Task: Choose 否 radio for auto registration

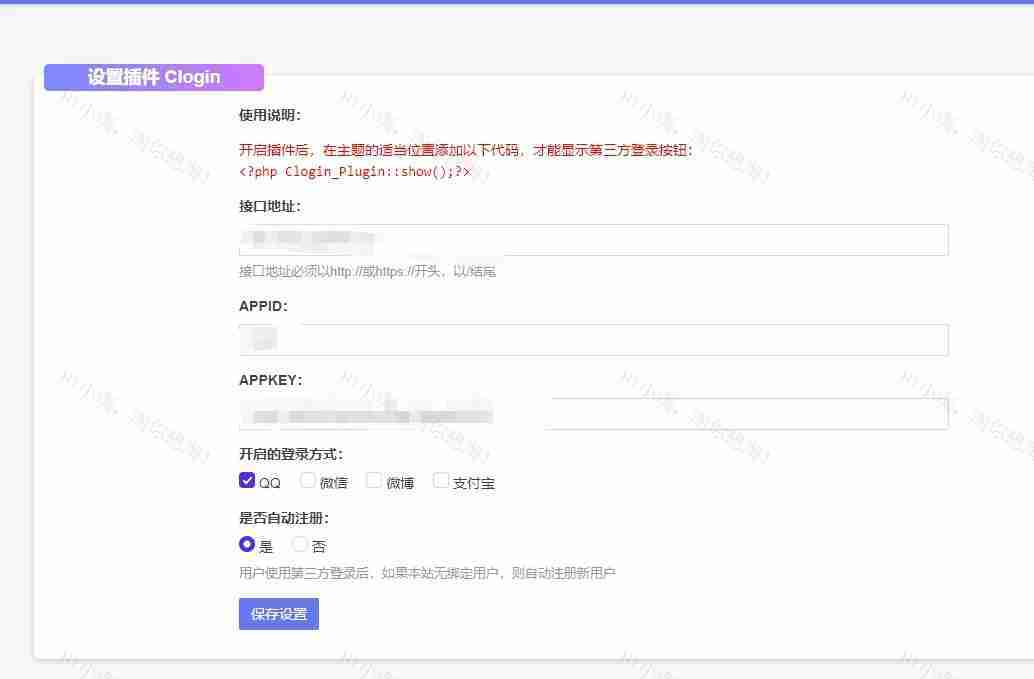Action: point(300,545)
